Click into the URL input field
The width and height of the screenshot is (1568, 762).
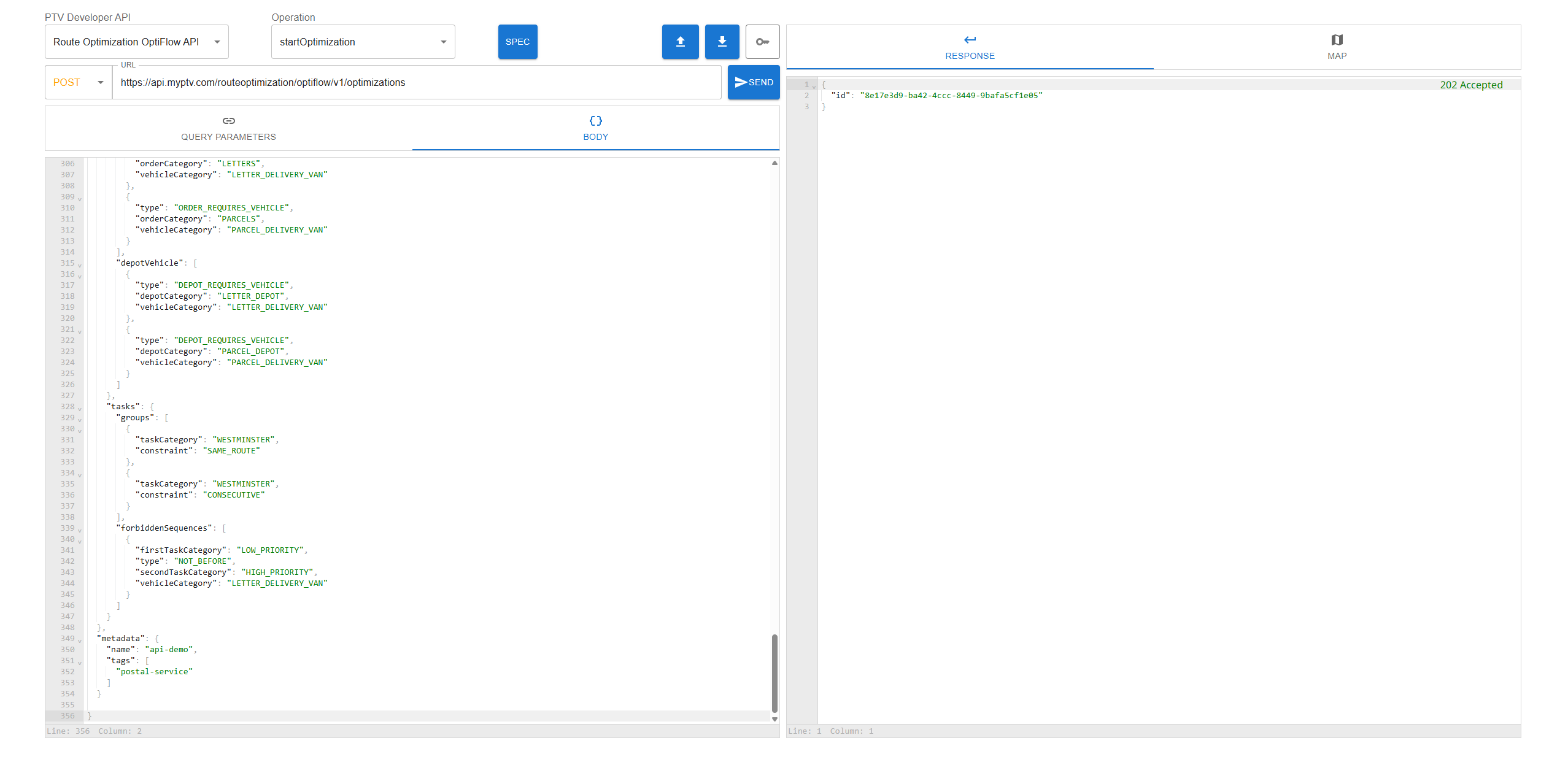(417, 82)
